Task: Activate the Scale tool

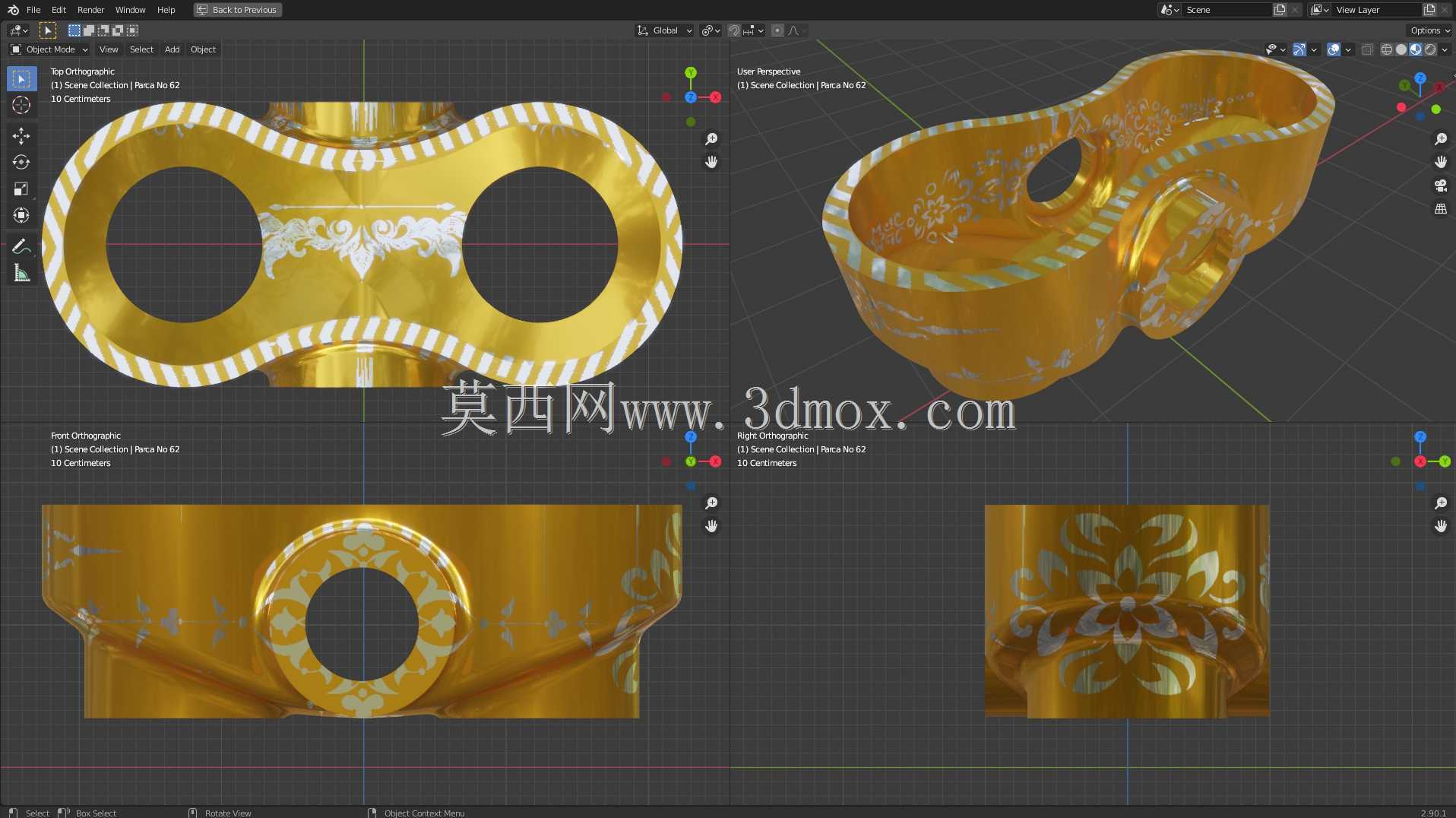Action: tap(21, 189)
